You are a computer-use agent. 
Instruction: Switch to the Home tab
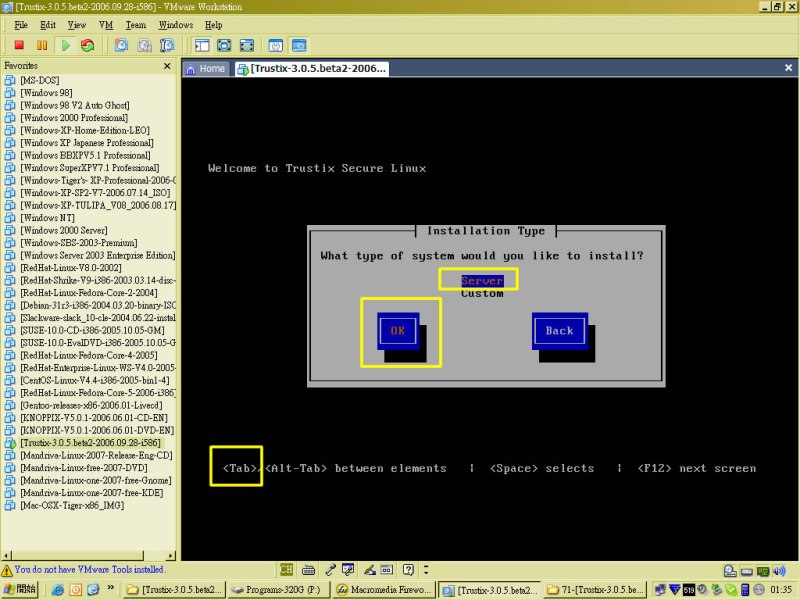[206, 68]
